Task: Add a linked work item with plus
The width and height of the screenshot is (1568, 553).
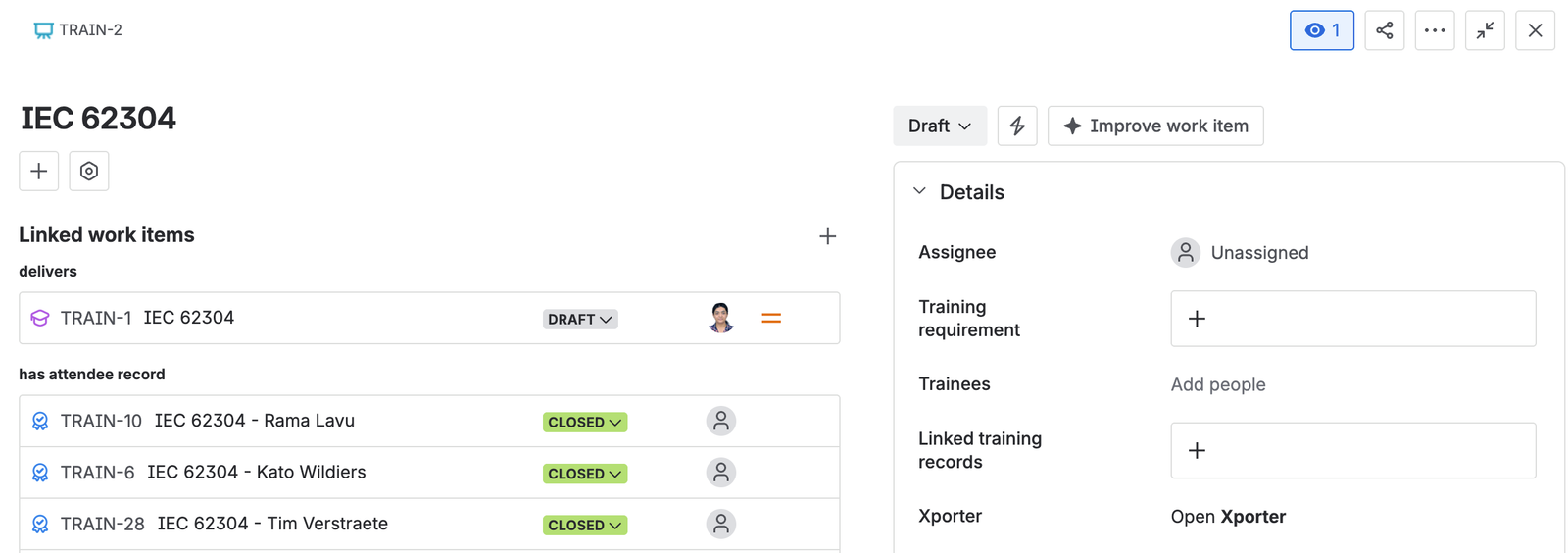Action: click(x=827, y=236)
